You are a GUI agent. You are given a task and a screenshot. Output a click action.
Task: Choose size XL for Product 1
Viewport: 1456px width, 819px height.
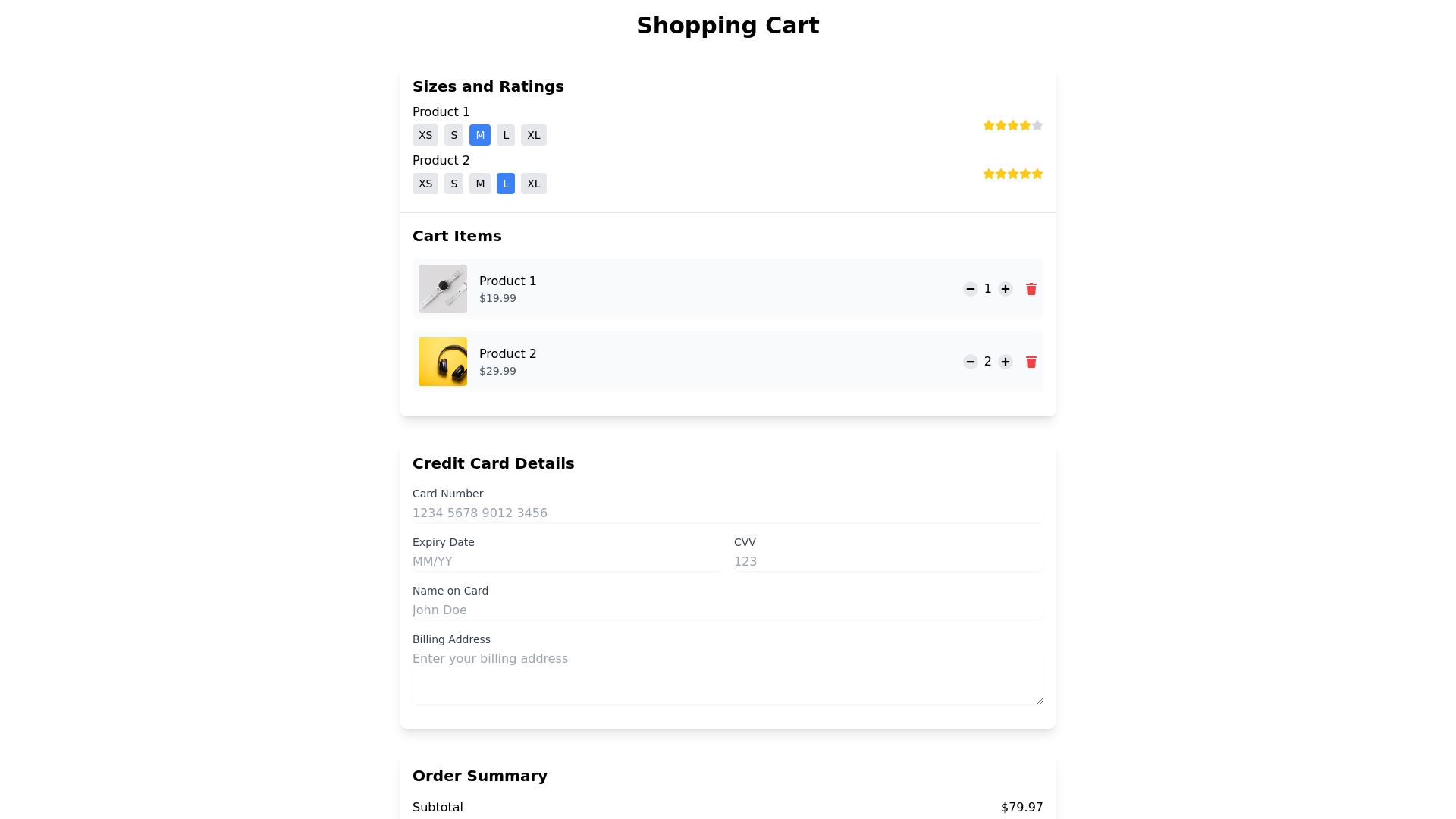click(534, 135)
